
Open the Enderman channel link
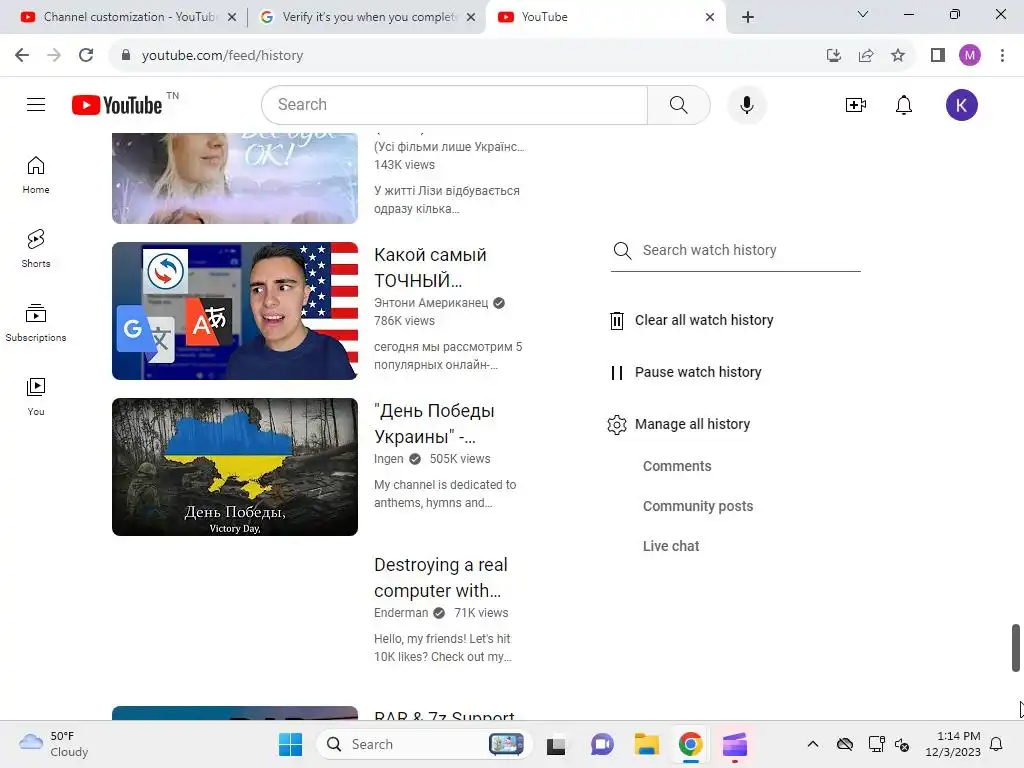tap(401, 613)
